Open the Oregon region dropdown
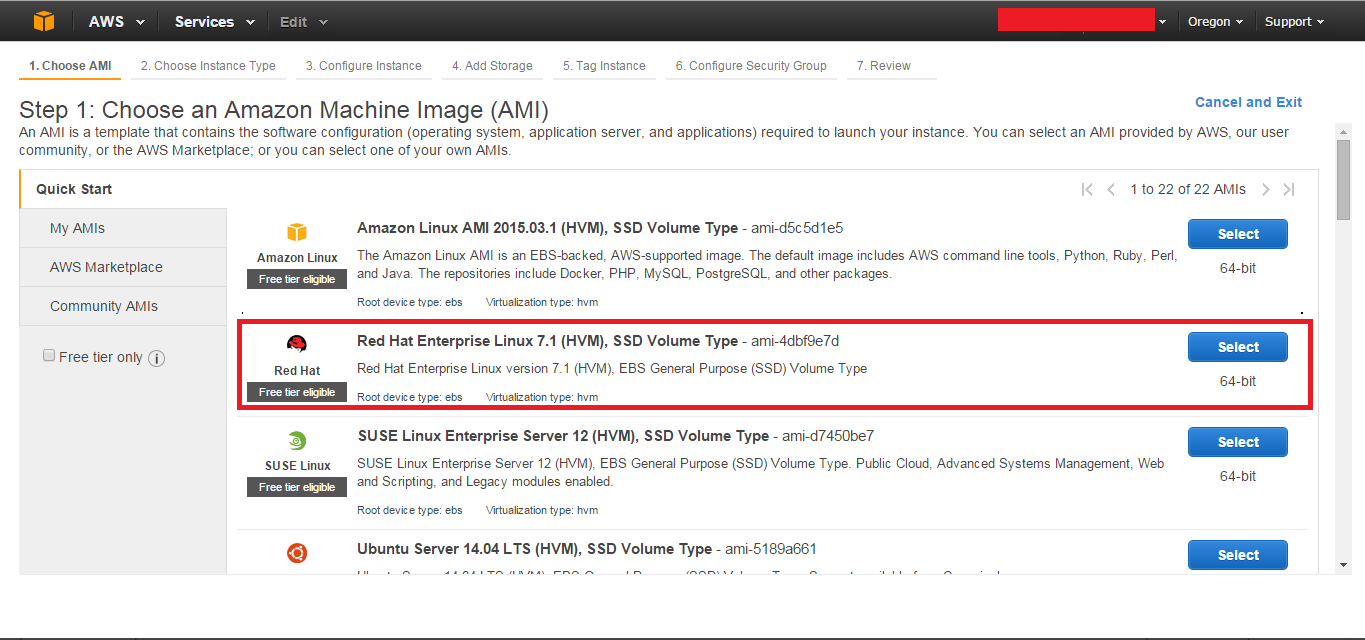This screenshot has width=1365, height=640. click(1215, 22)
